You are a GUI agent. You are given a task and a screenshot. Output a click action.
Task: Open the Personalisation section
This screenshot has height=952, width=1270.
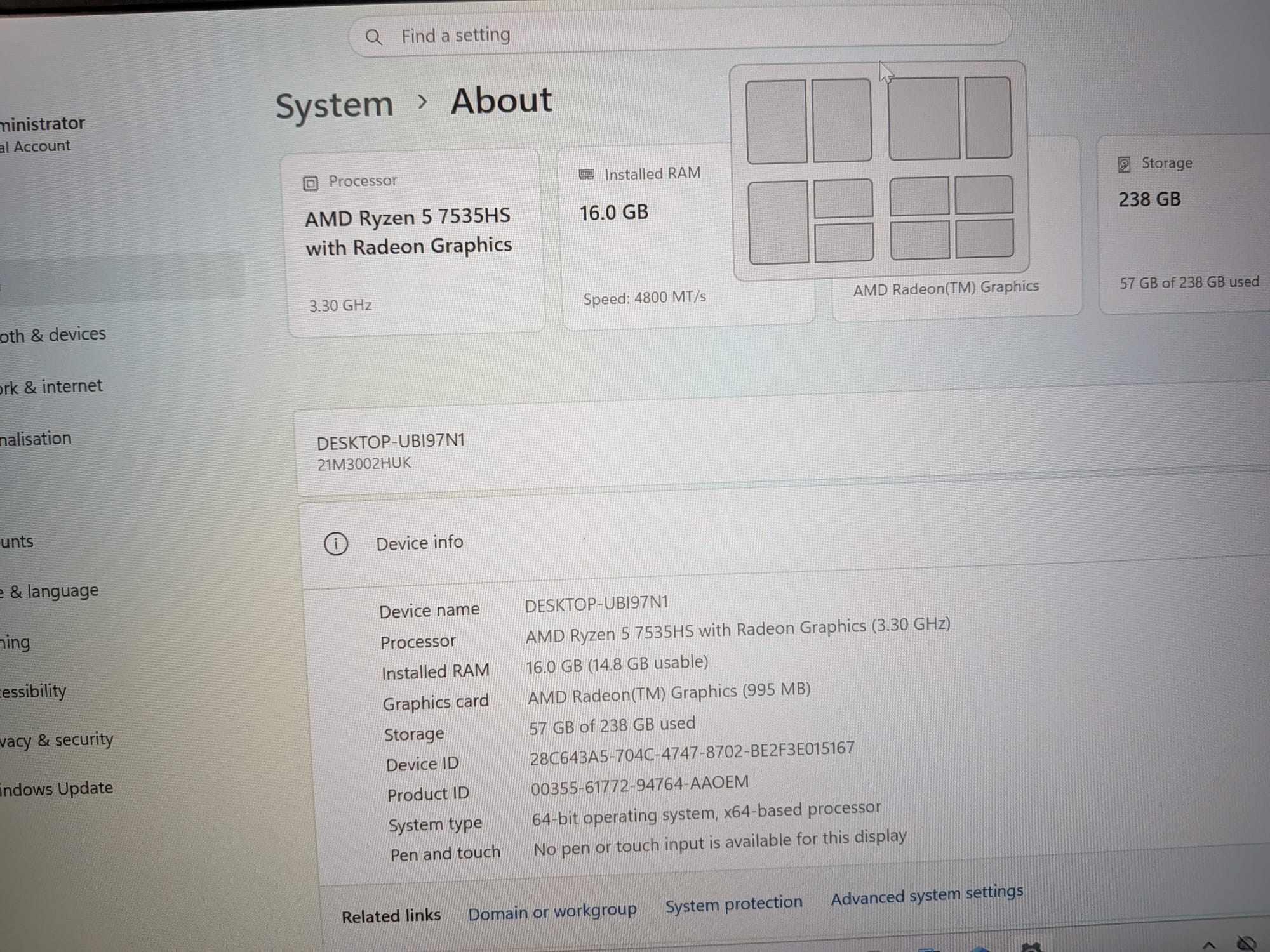tap(36, 439)
